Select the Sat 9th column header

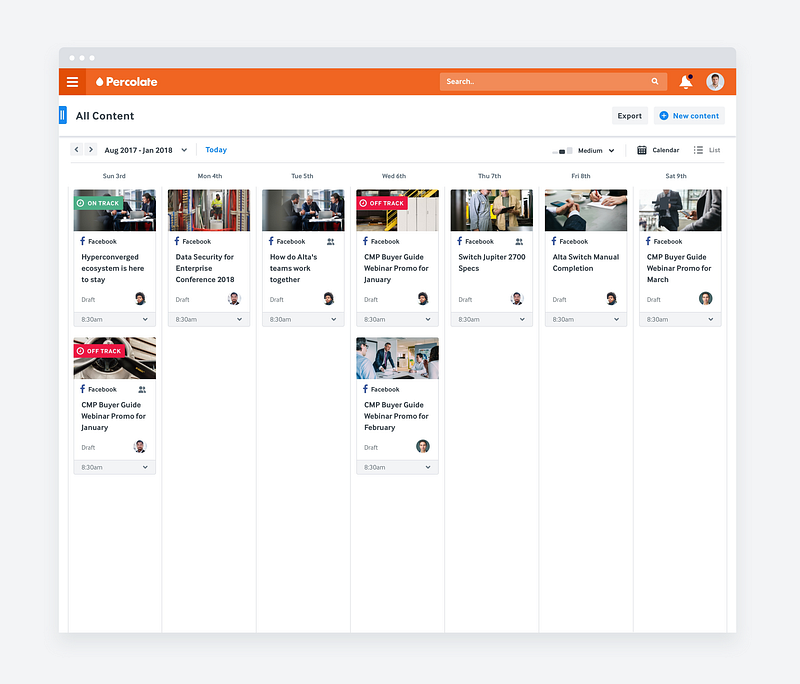coord(676,176)
